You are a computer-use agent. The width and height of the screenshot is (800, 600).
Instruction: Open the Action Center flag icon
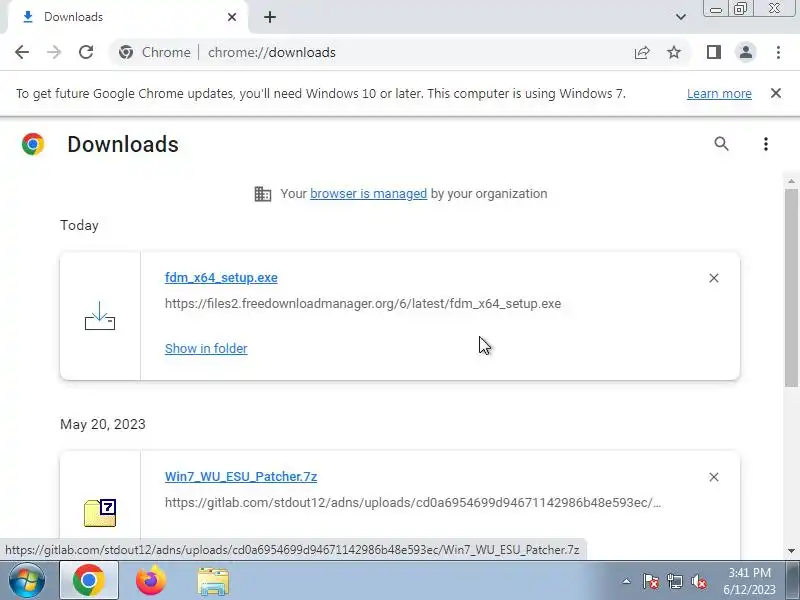pos(650,581)
